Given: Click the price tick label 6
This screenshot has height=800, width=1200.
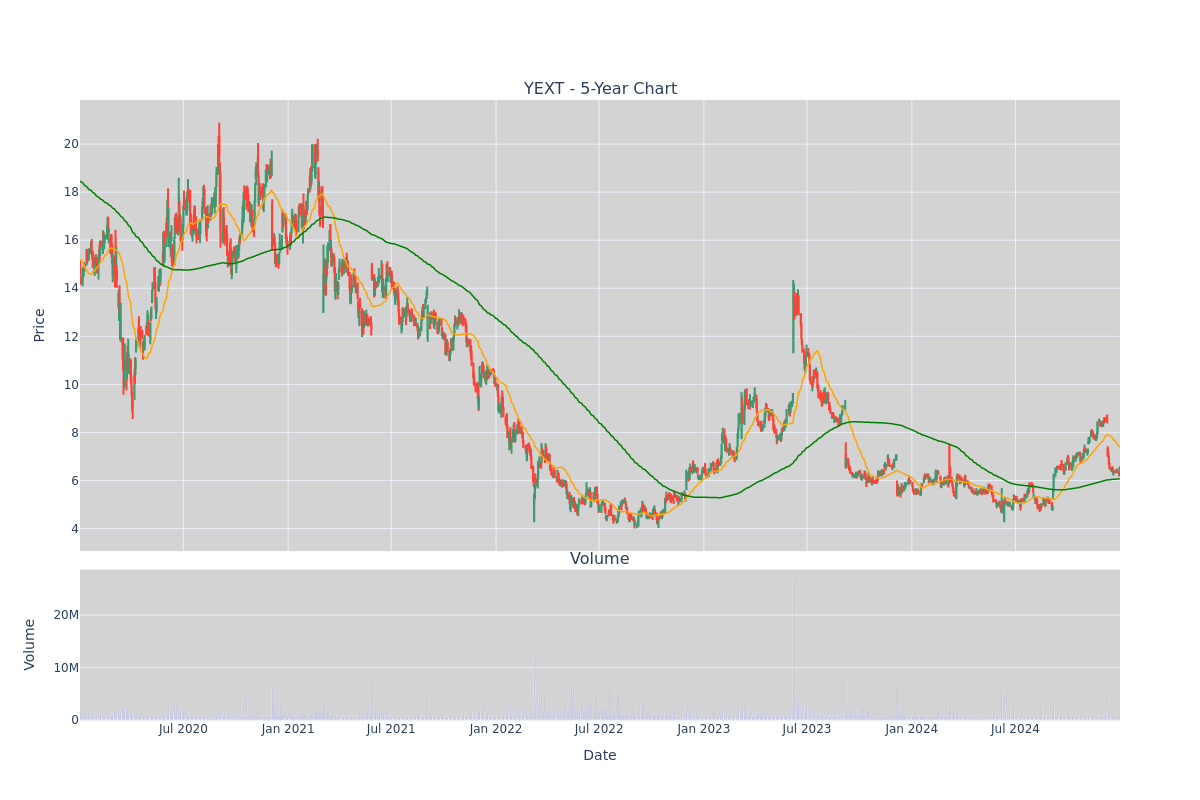Looking at the screenshot, I should (75, 481).
